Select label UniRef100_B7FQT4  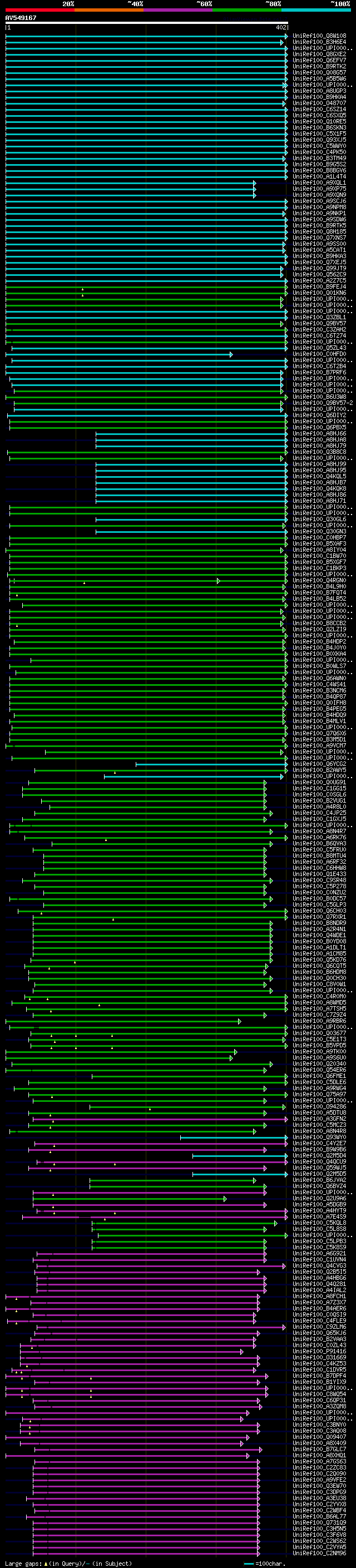[x=319, y=592]
